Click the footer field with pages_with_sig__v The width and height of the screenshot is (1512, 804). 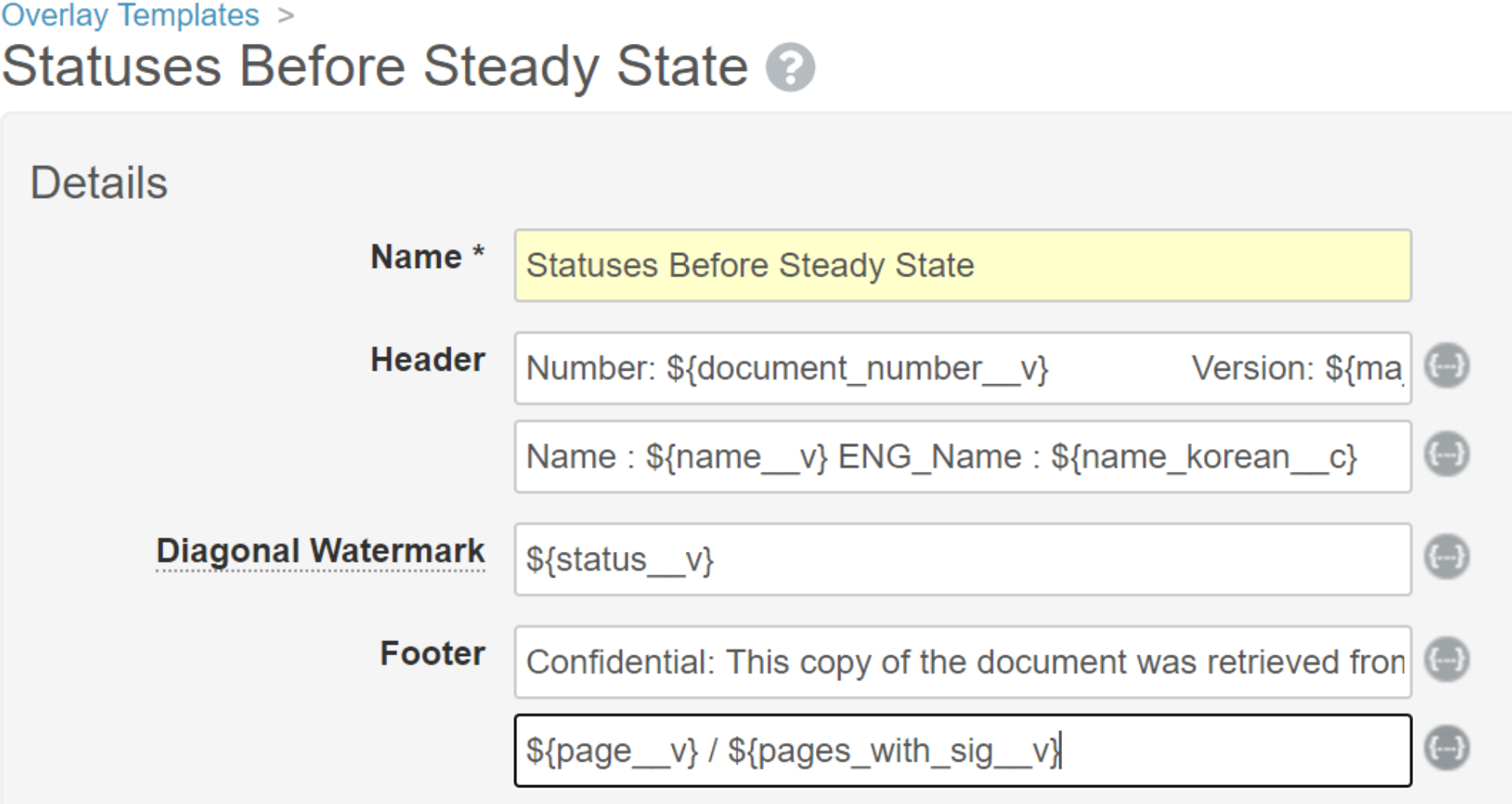tap(962, 750)
